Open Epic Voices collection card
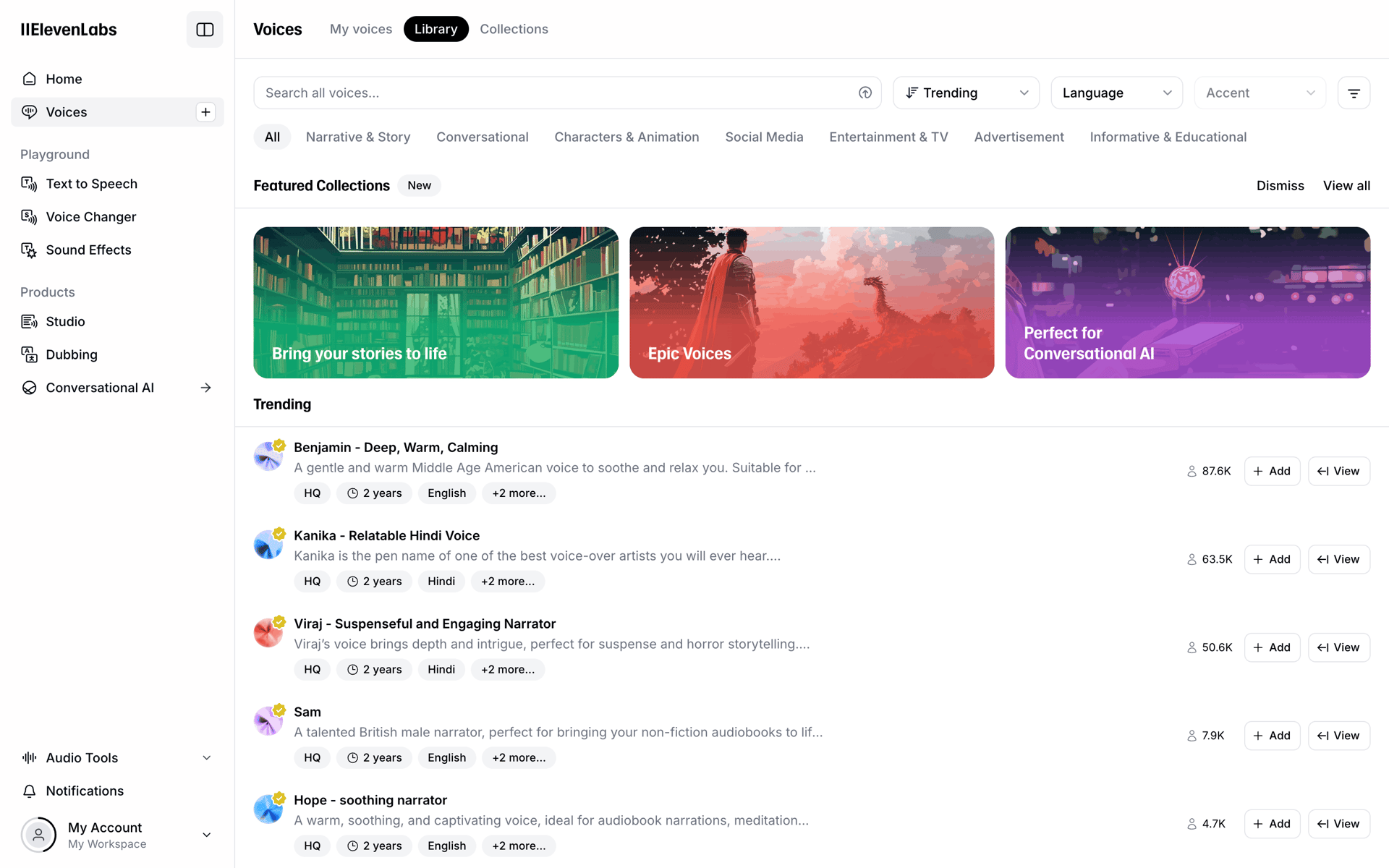The width and height of the screenshot is (1389, 868). coord(812,302)
